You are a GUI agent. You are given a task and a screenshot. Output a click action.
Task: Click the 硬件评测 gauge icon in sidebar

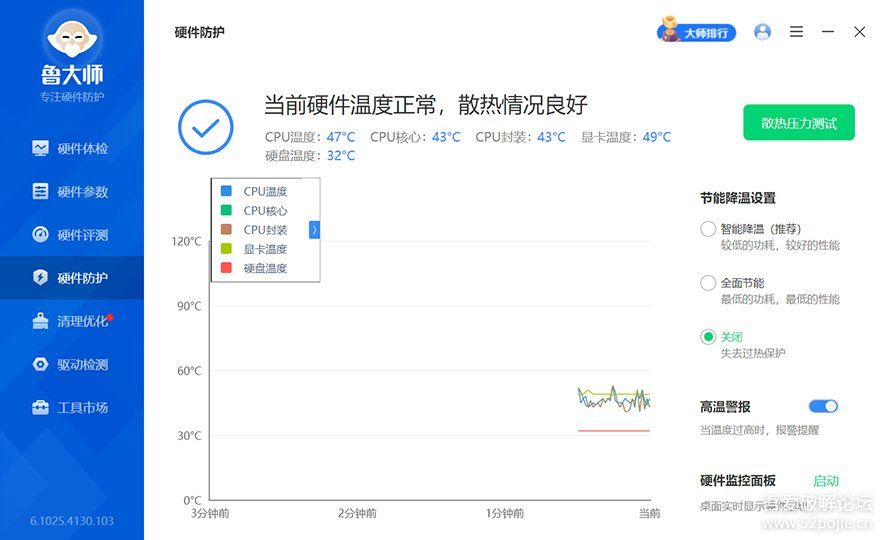[40, 234]
